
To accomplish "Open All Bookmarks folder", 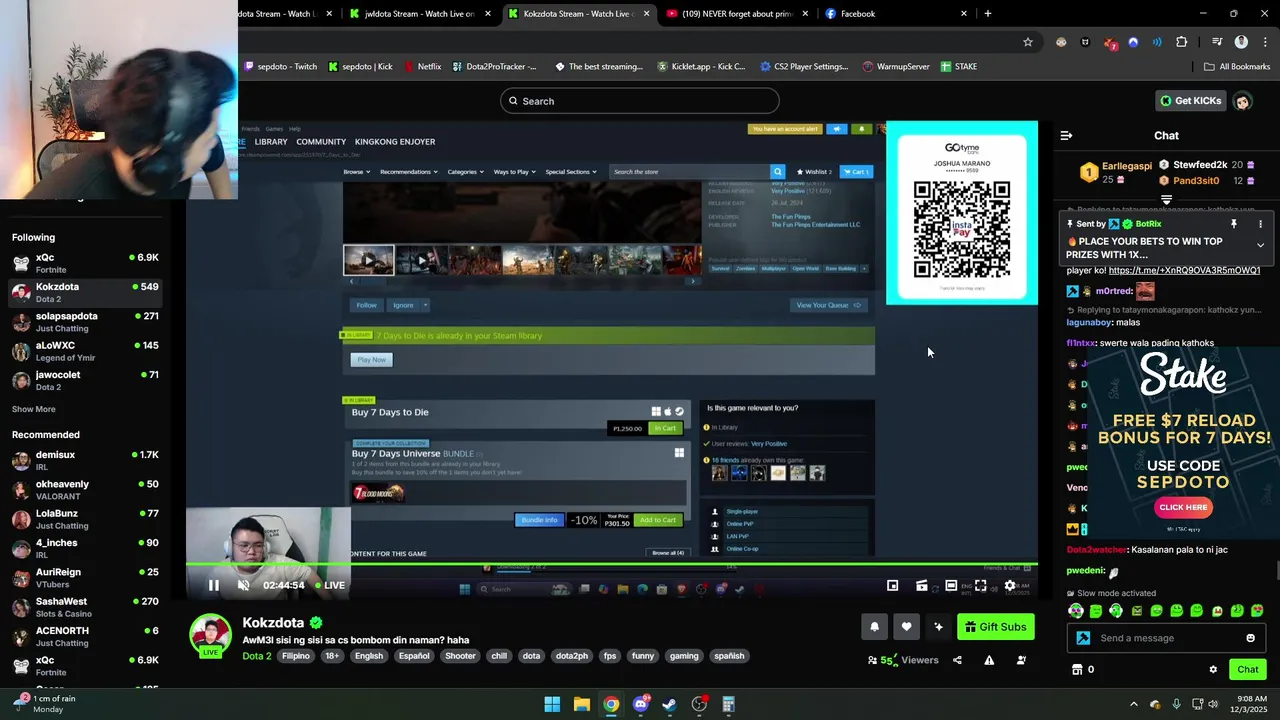I will 1237,67.
